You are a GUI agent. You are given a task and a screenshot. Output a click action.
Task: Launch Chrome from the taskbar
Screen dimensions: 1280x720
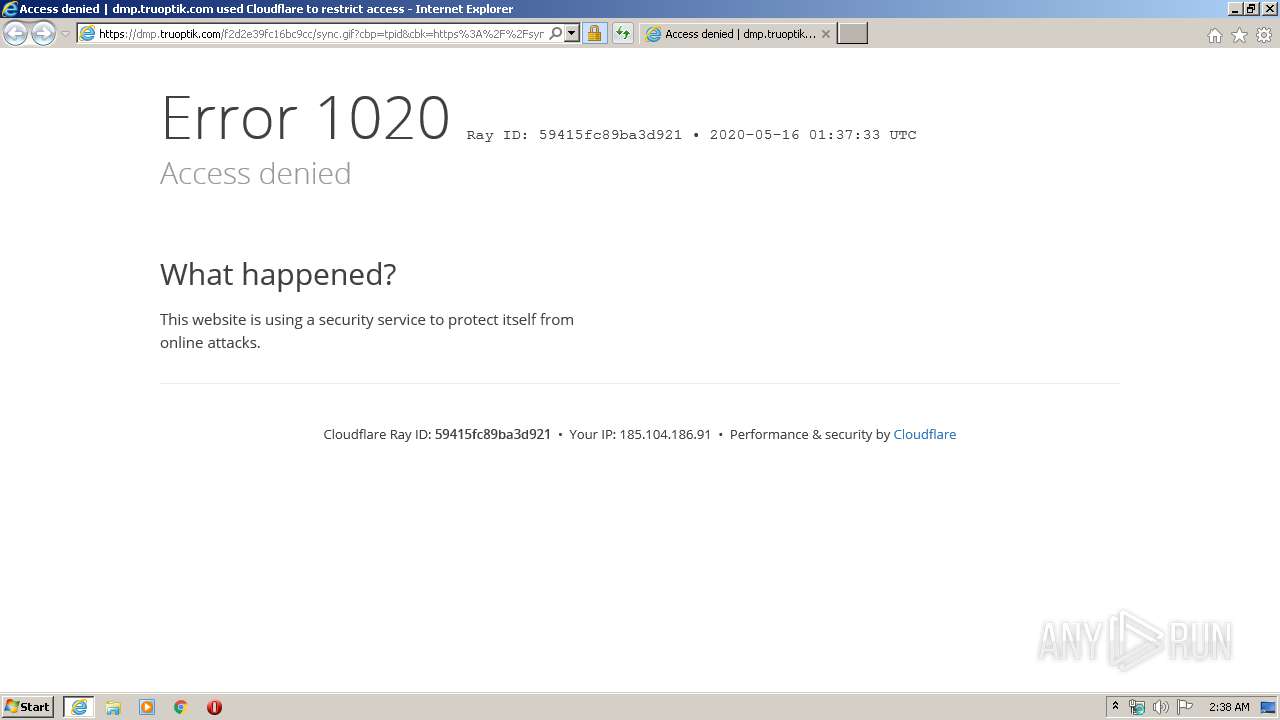point(181,707)
